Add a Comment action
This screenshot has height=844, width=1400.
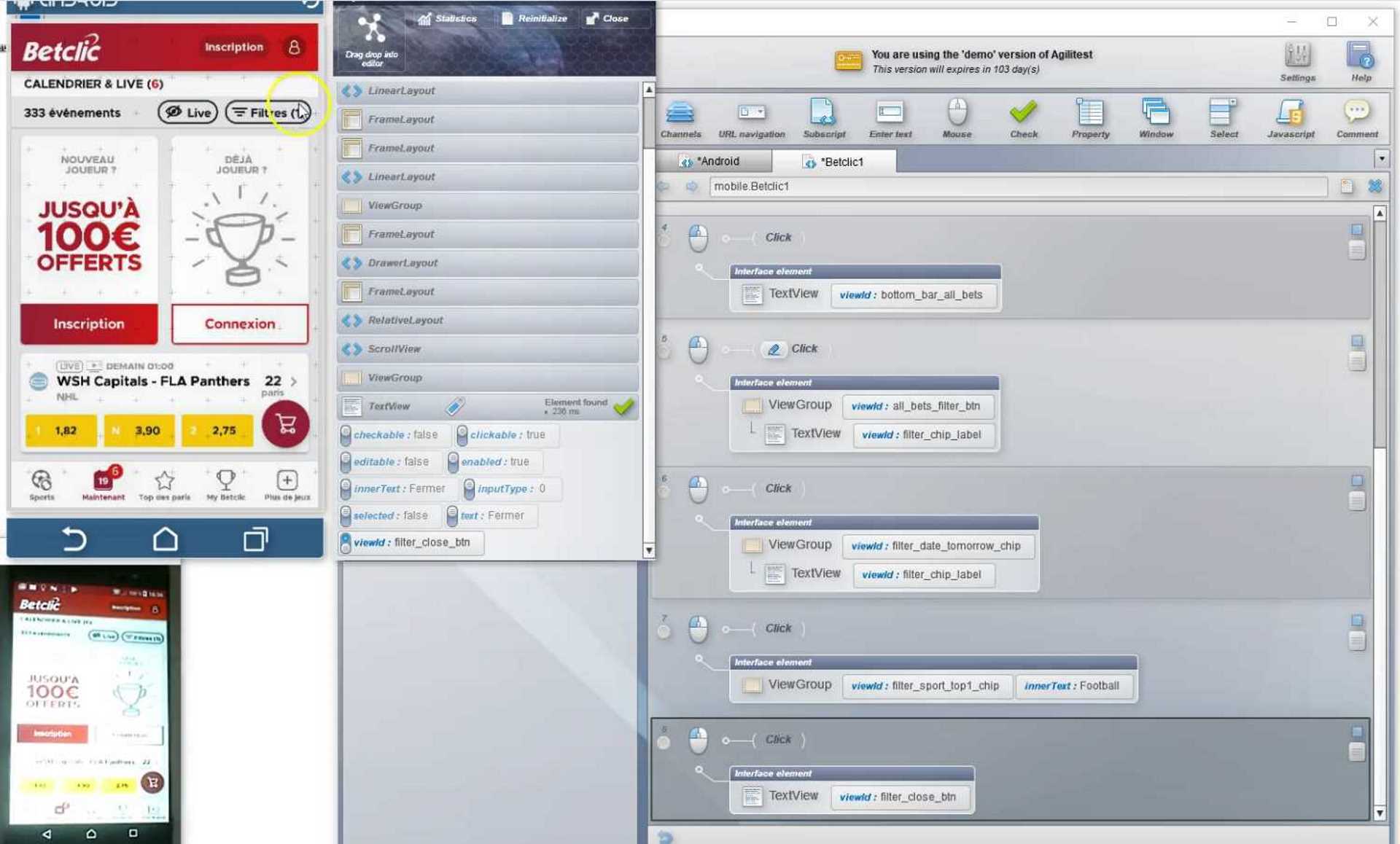(x=1357, y=118)
